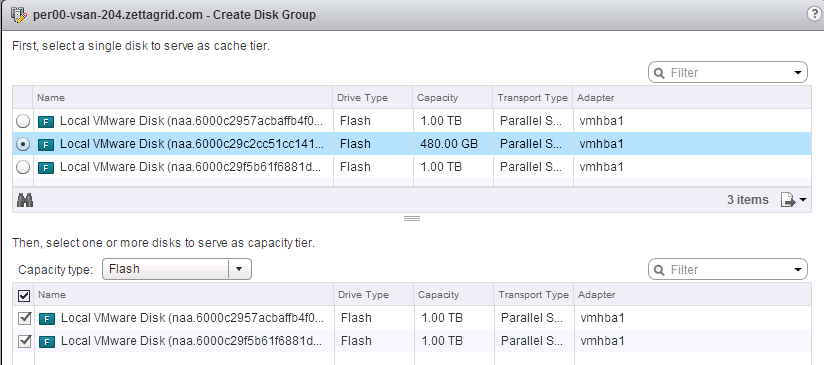Image resolution: width=824 pixels, height=365 pixels.
Task: Sort cache table by Transport Type column
Action: [533, 98]
